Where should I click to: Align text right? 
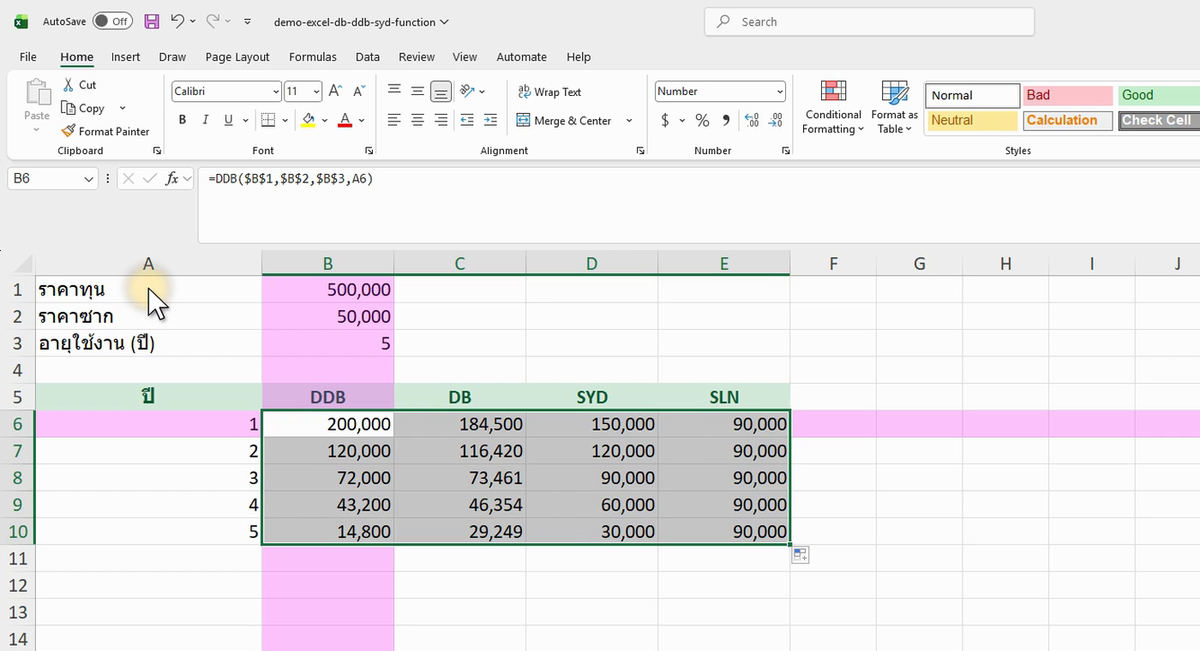(x=441, y=120)
